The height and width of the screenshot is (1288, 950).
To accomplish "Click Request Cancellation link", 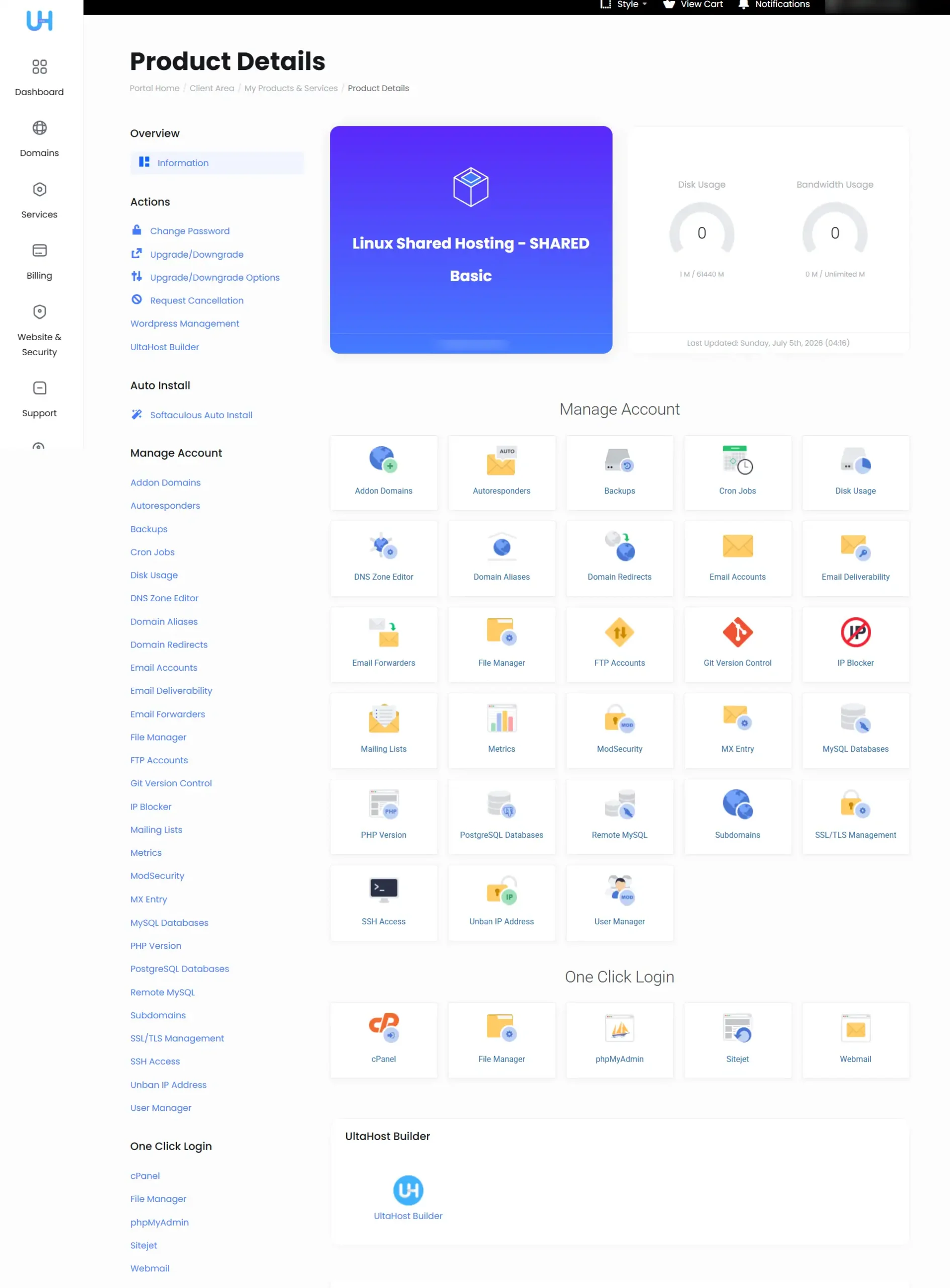I will tap(196, 300).
